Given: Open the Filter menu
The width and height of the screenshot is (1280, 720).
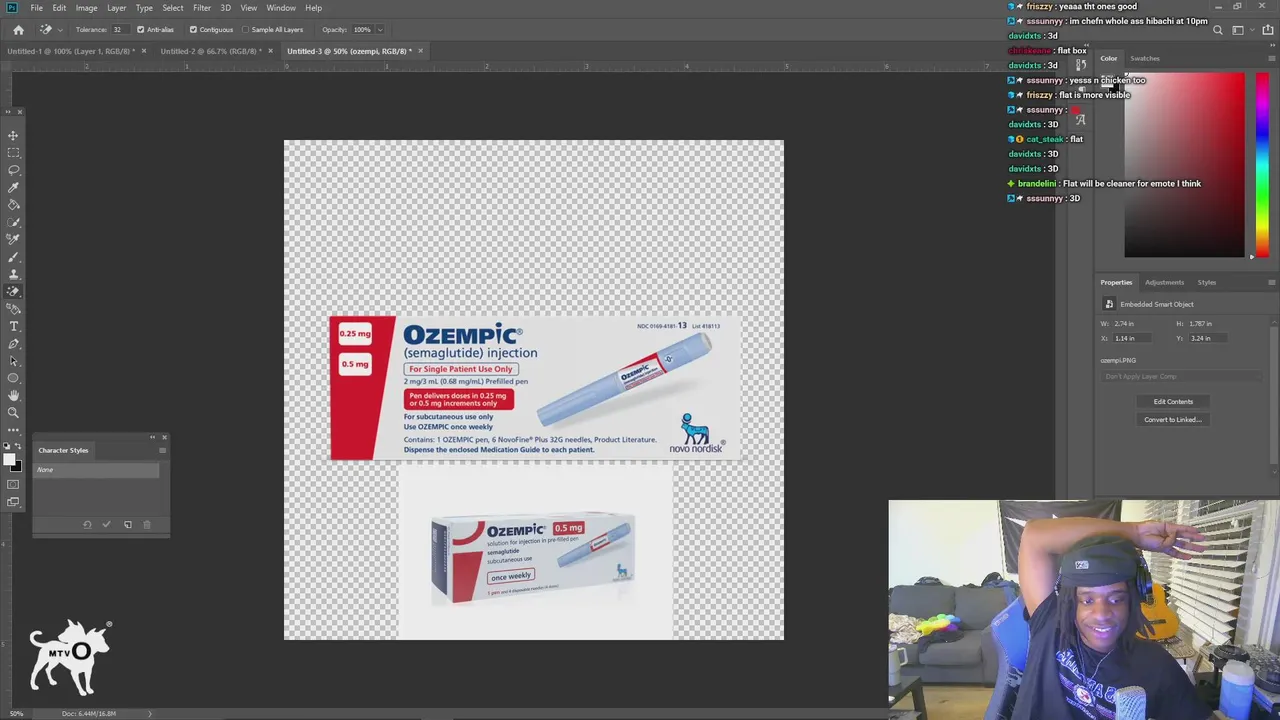Looking at the screenshot, I should (x=201, y=8).
